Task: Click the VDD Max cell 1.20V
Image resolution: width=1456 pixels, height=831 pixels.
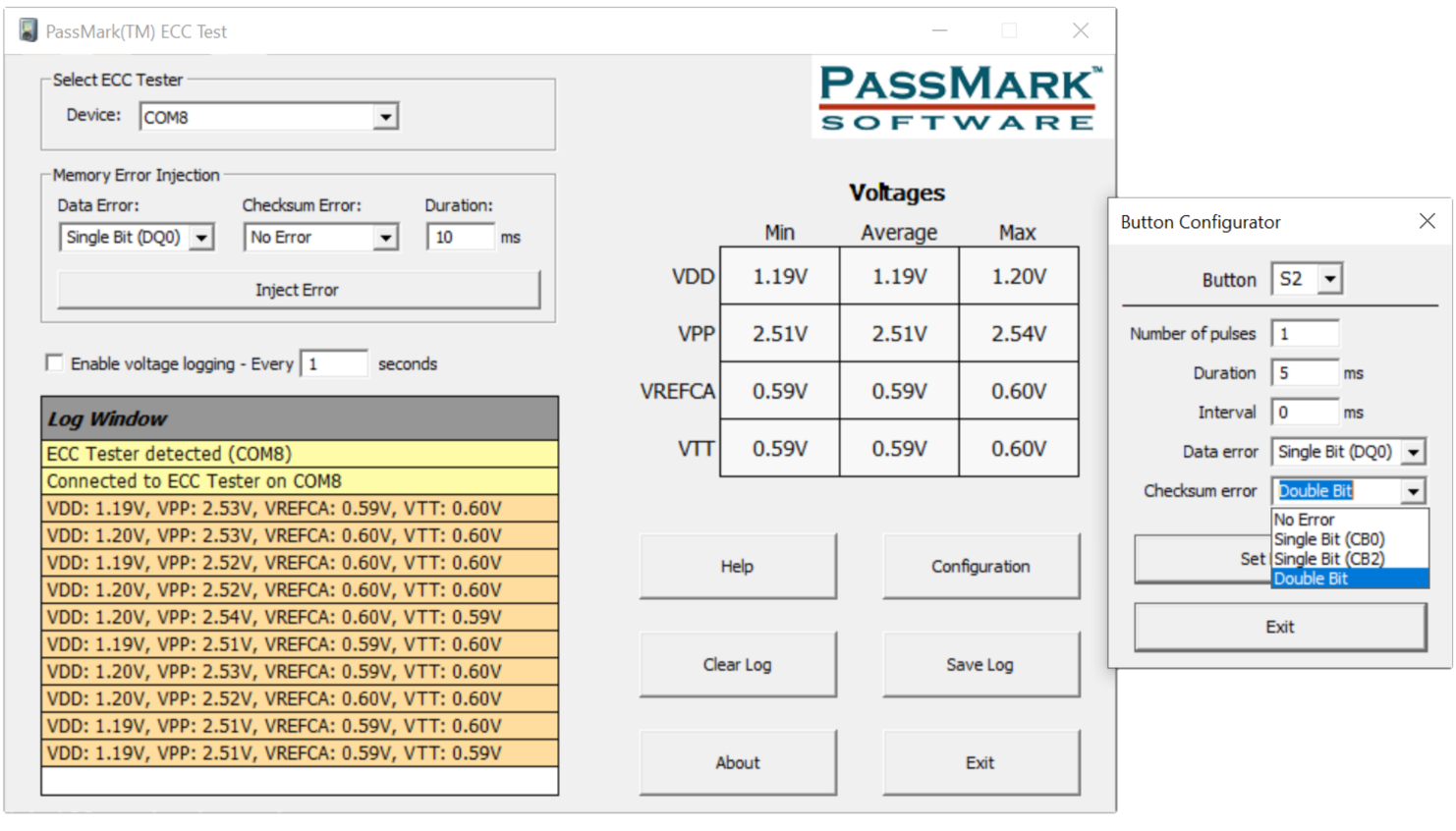Action: coord(1019,276)
